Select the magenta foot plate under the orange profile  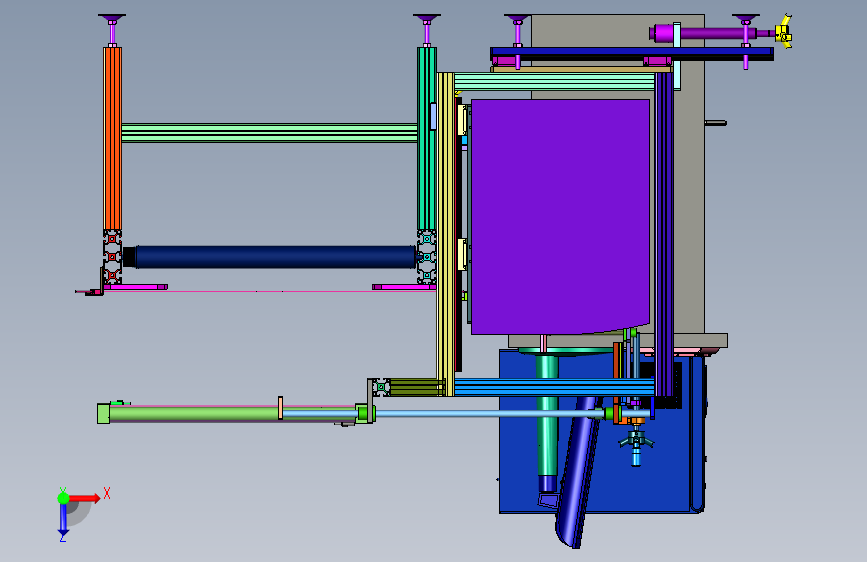135,287
